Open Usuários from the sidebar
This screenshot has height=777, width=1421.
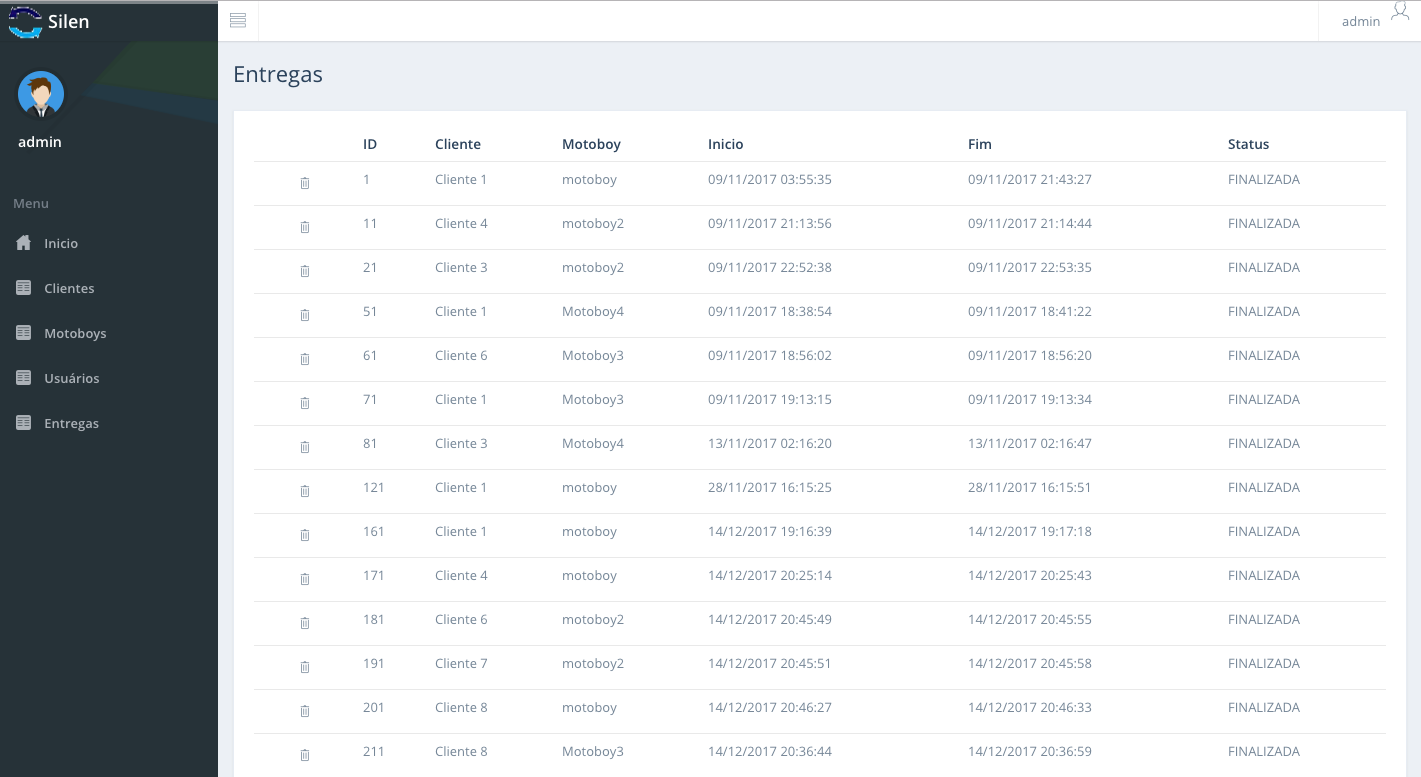[71, 378]
